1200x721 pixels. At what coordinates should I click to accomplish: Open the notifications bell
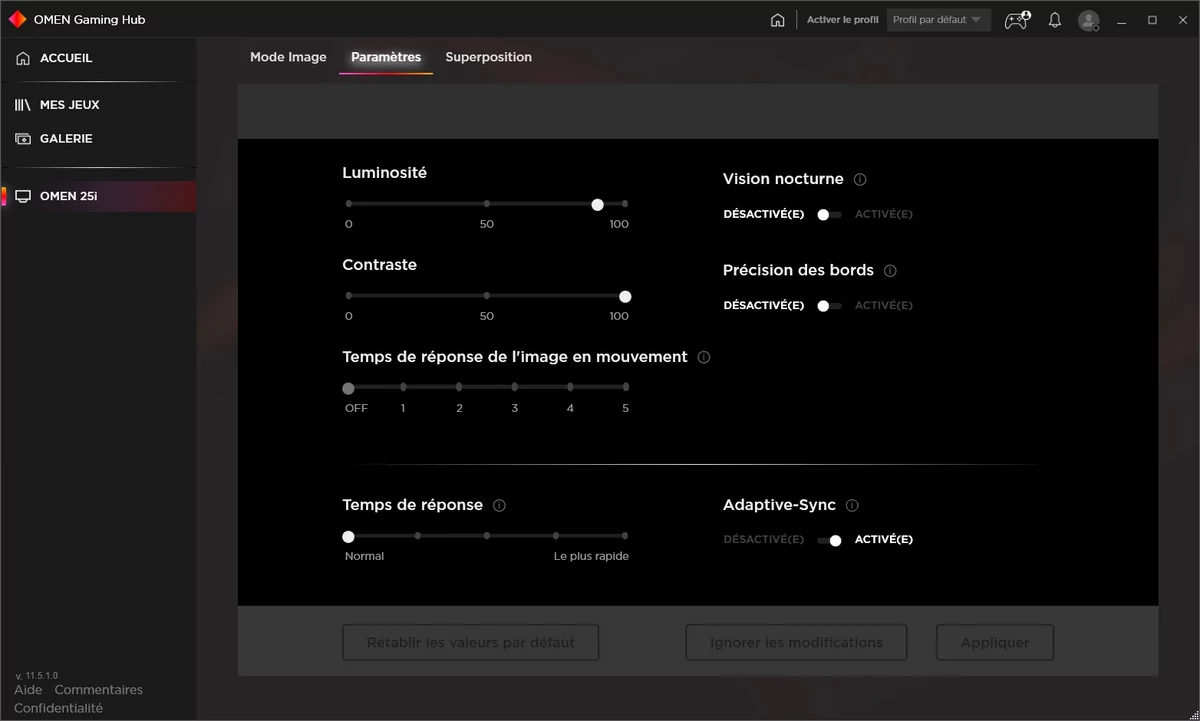coord(1055,20)
